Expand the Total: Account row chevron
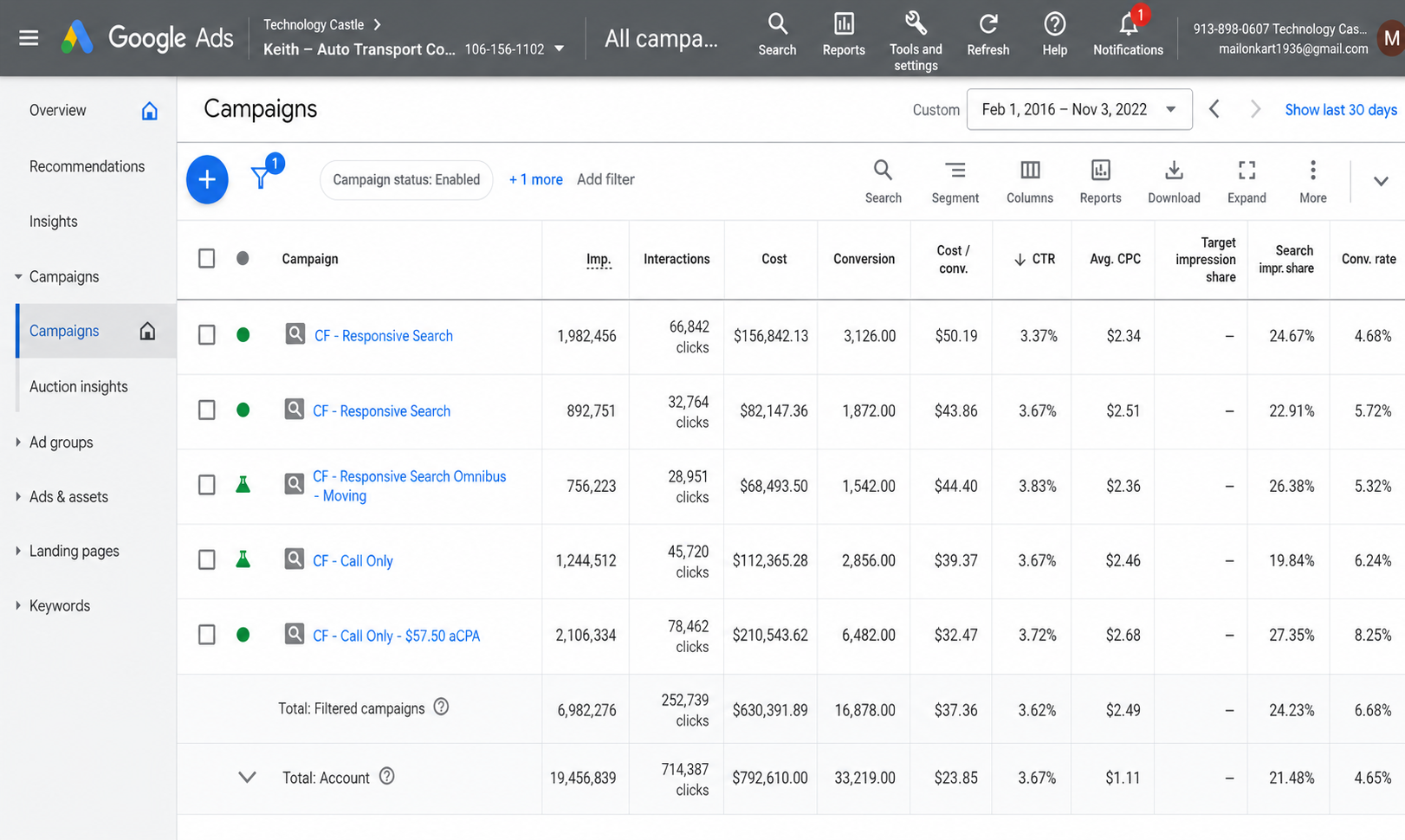Screen dimensions: 1405x840 pos(247,777)
